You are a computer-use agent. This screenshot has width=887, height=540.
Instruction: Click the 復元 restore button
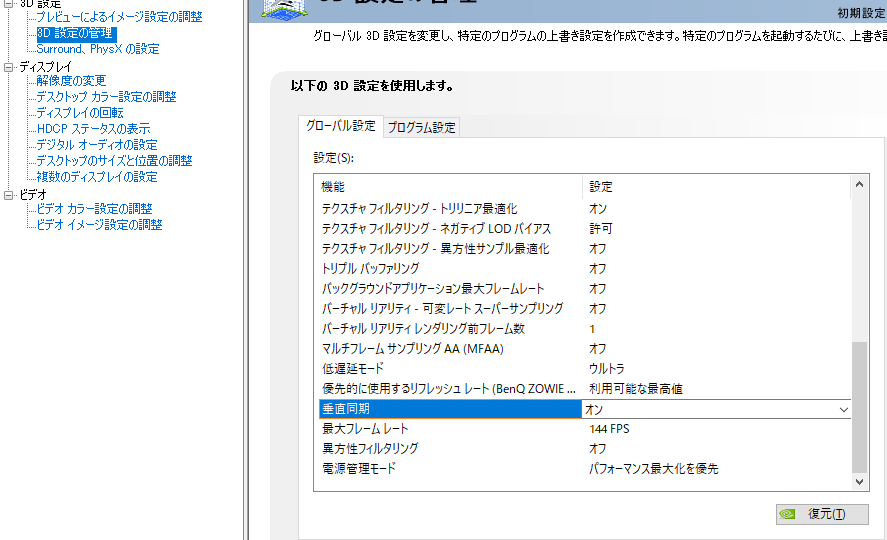click(x=822, y=514)
